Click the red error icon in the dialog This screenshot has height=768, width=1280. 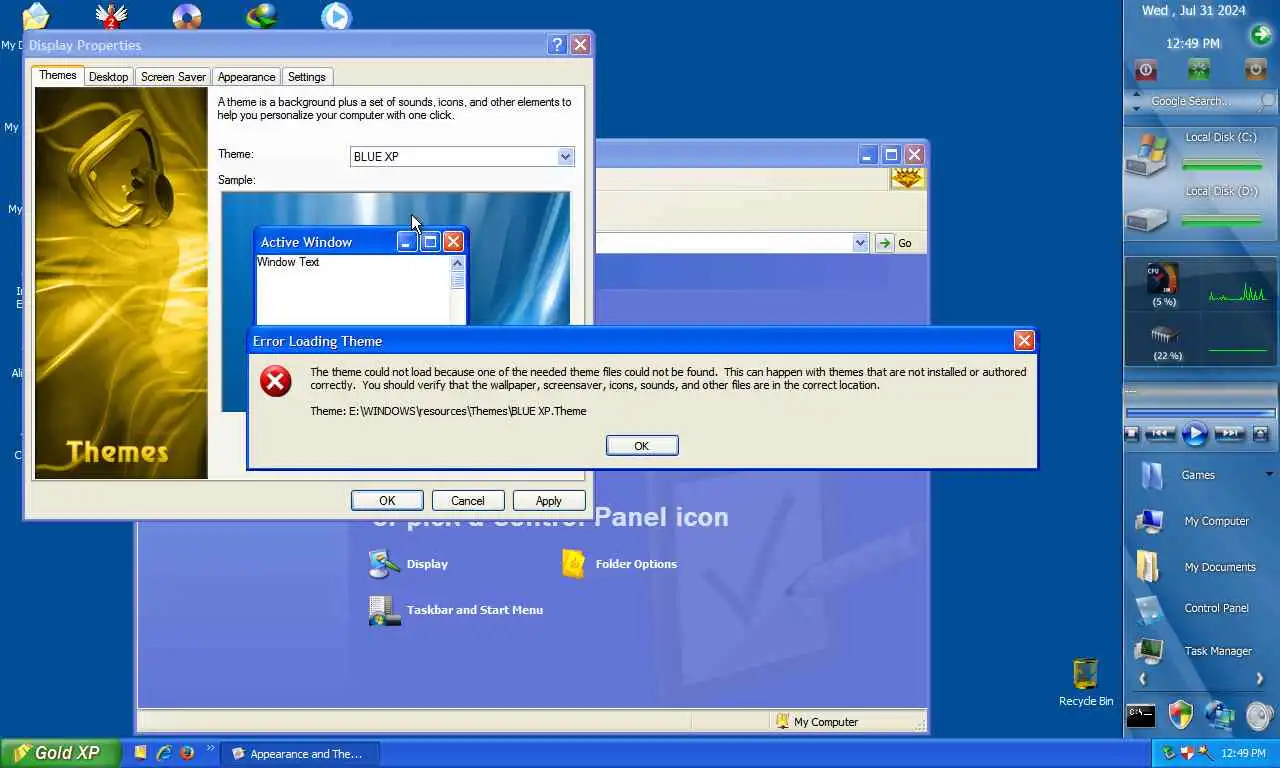point(276,381)
